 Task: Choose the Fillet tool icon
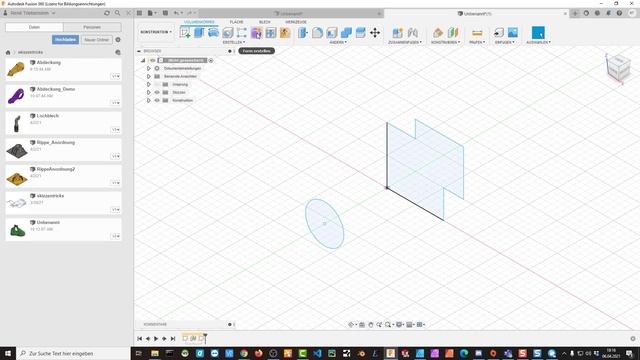[x=318, y=33]
